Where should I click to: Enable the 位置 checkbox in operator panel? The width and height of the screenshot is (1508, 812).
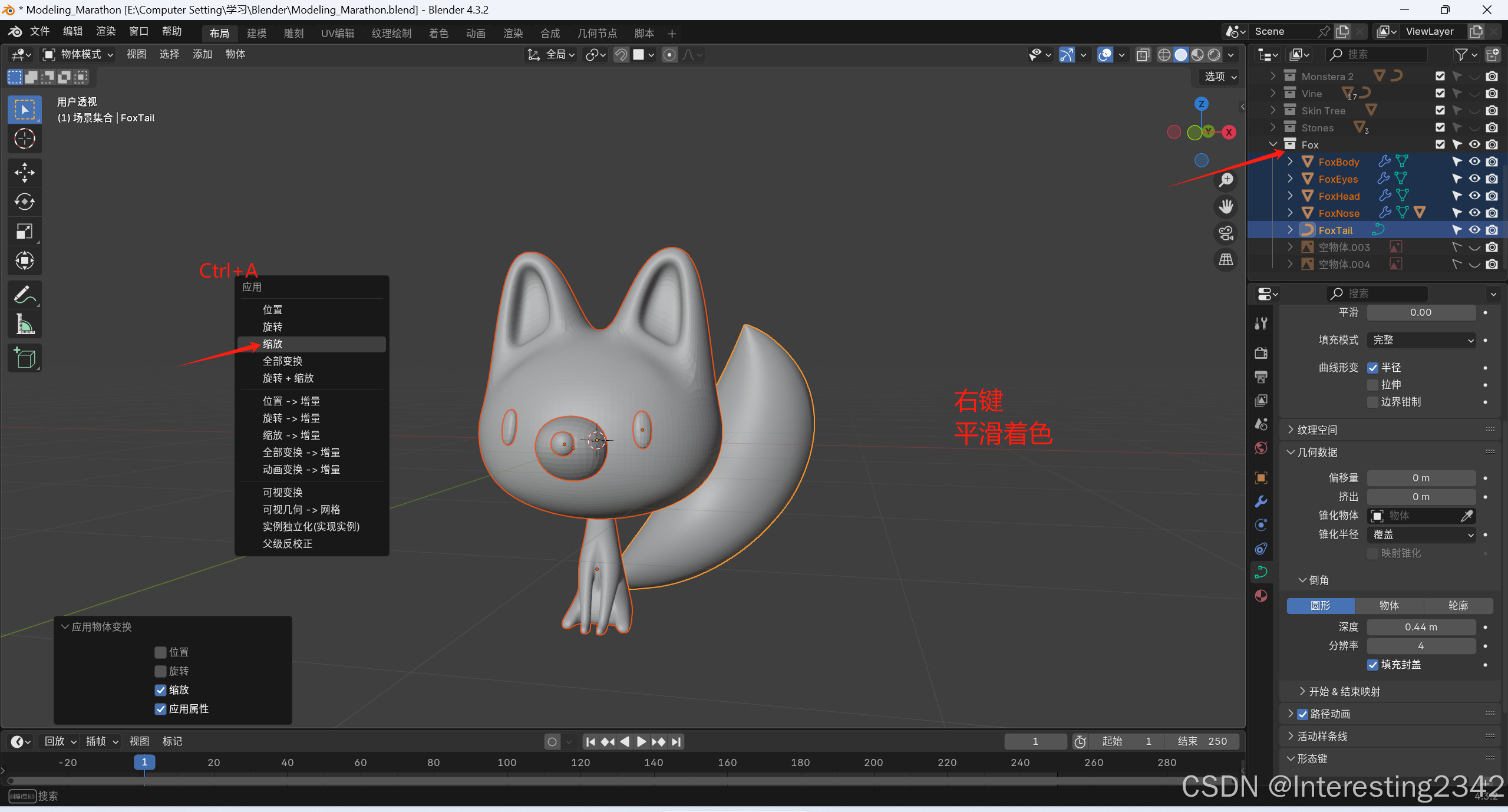(x=160, y=652)
